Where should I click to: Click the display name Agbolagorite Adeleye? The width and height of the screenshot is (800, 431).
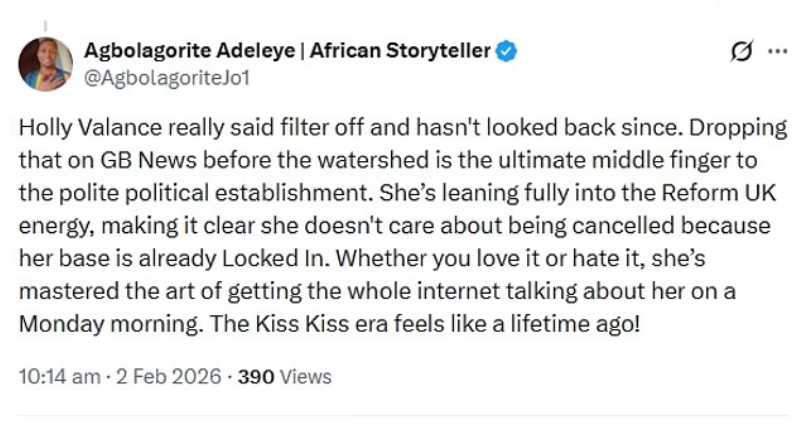[190, 51]
